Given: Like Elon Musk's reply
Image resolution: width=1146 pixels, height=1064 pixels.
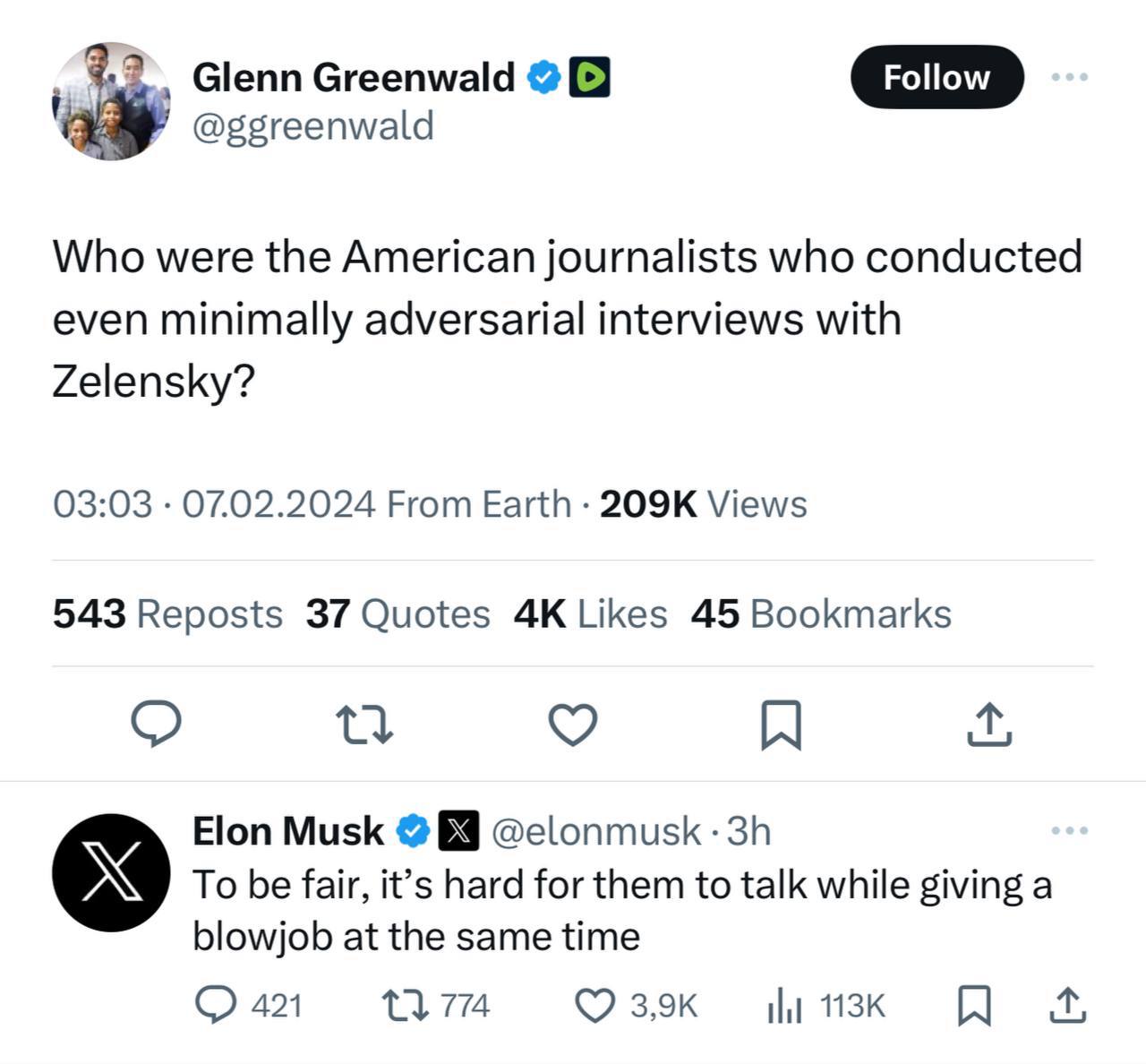Looking at the screenshot, I should pyautogui.click(x=592, y=1005).
